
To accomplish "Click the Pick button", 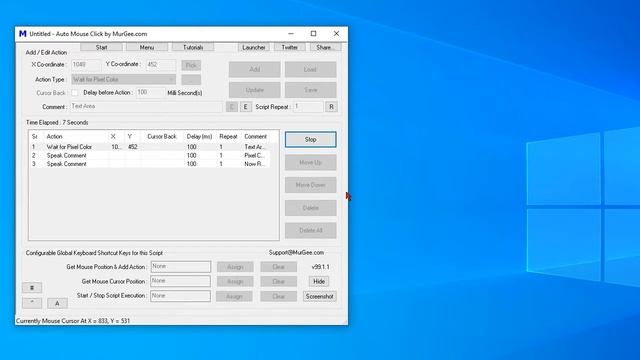I will (191, 65).
